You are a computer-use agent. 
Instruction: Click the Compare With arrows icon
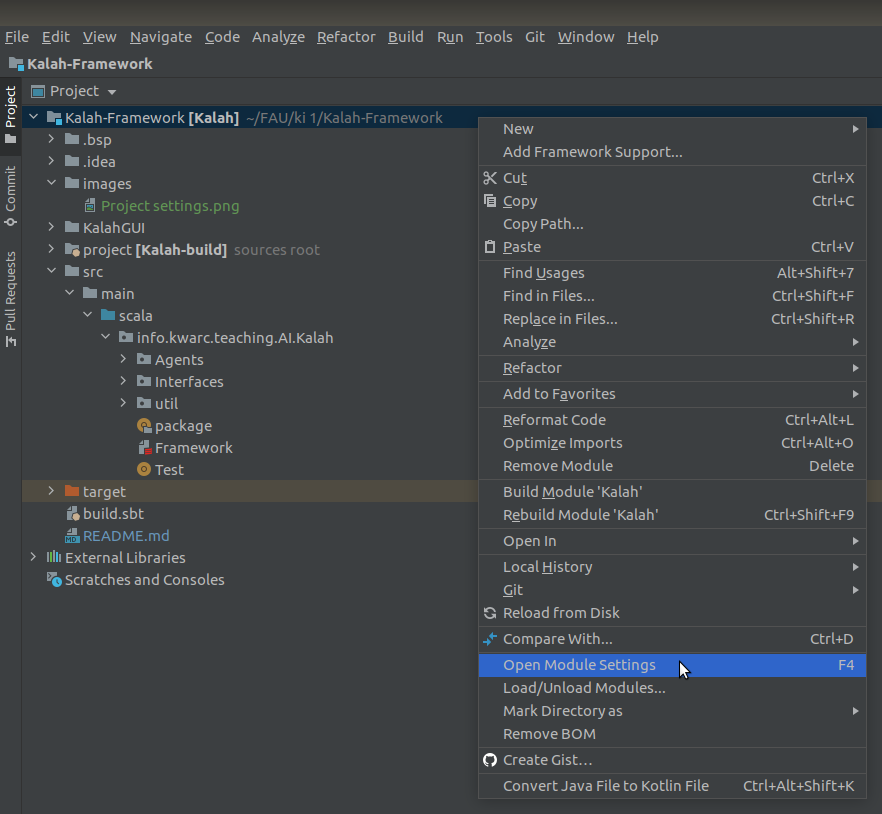(490, 639)
